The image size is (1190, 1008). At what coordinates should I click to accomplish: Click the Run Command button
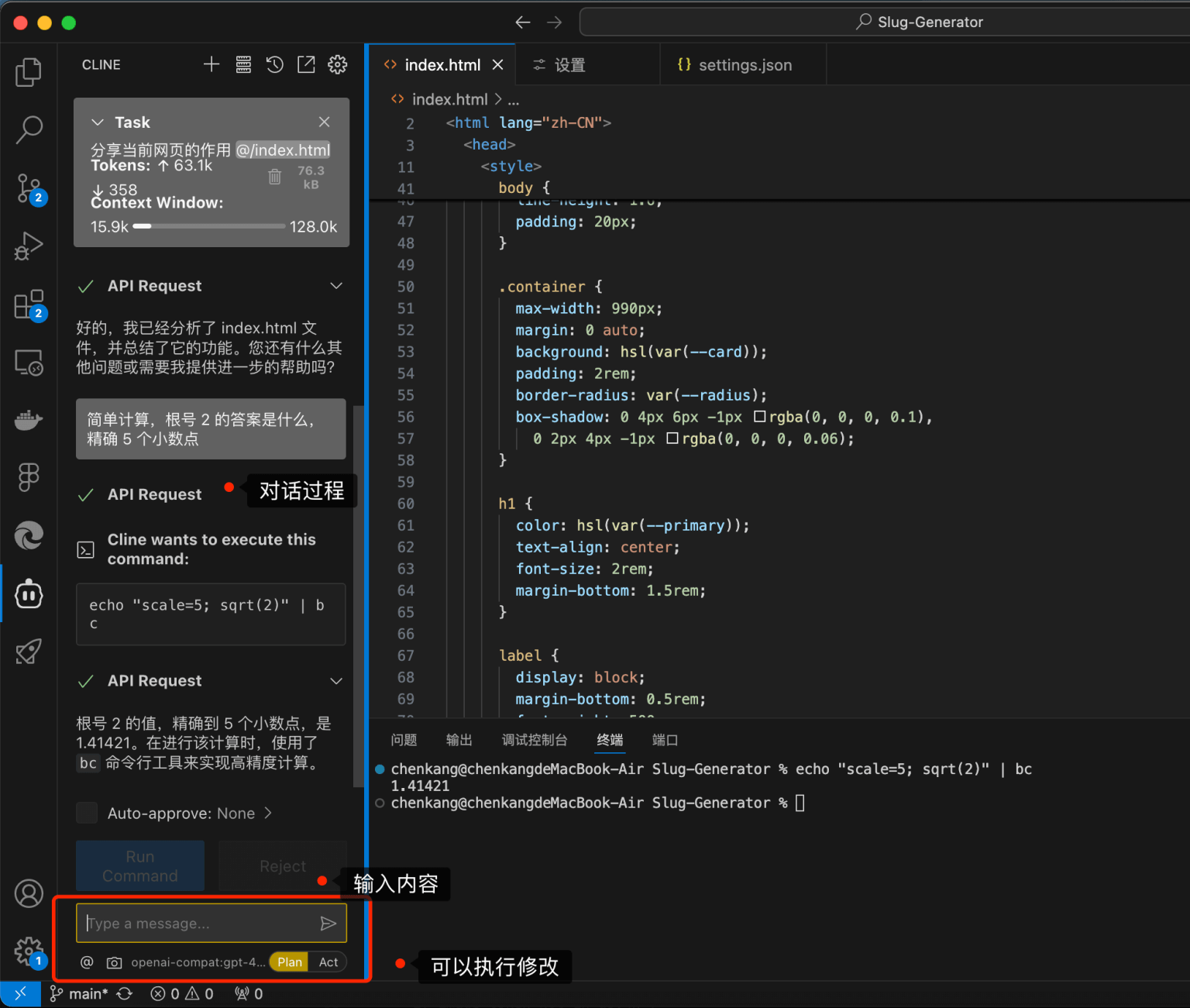tap(139, 865)
